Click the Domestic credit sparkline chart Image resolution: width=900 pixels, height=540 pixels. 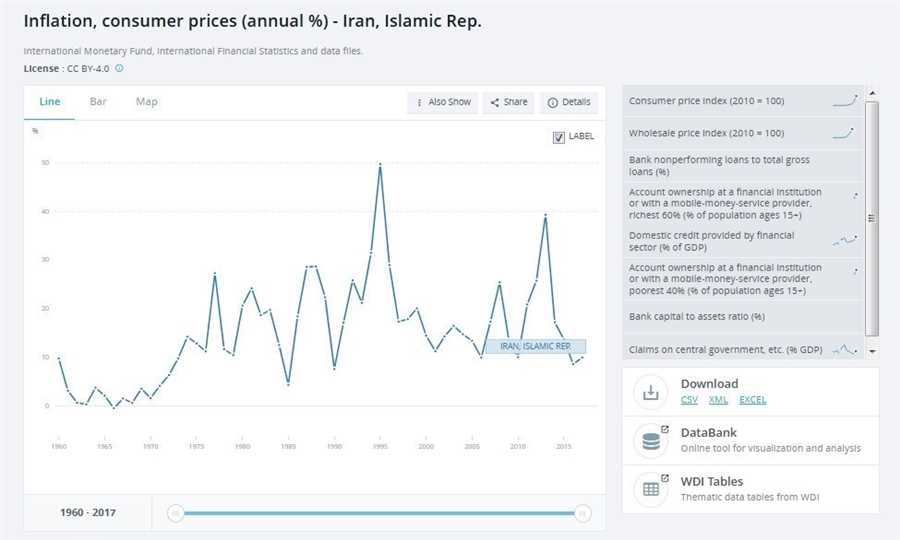coord(844,241)
